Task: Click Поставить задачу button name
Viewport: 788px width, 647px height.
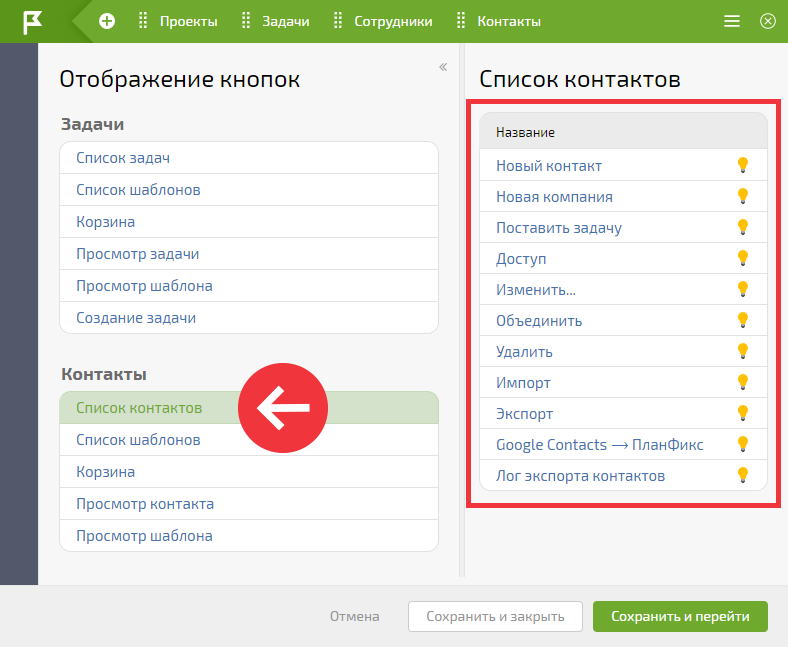Action: 559,228
